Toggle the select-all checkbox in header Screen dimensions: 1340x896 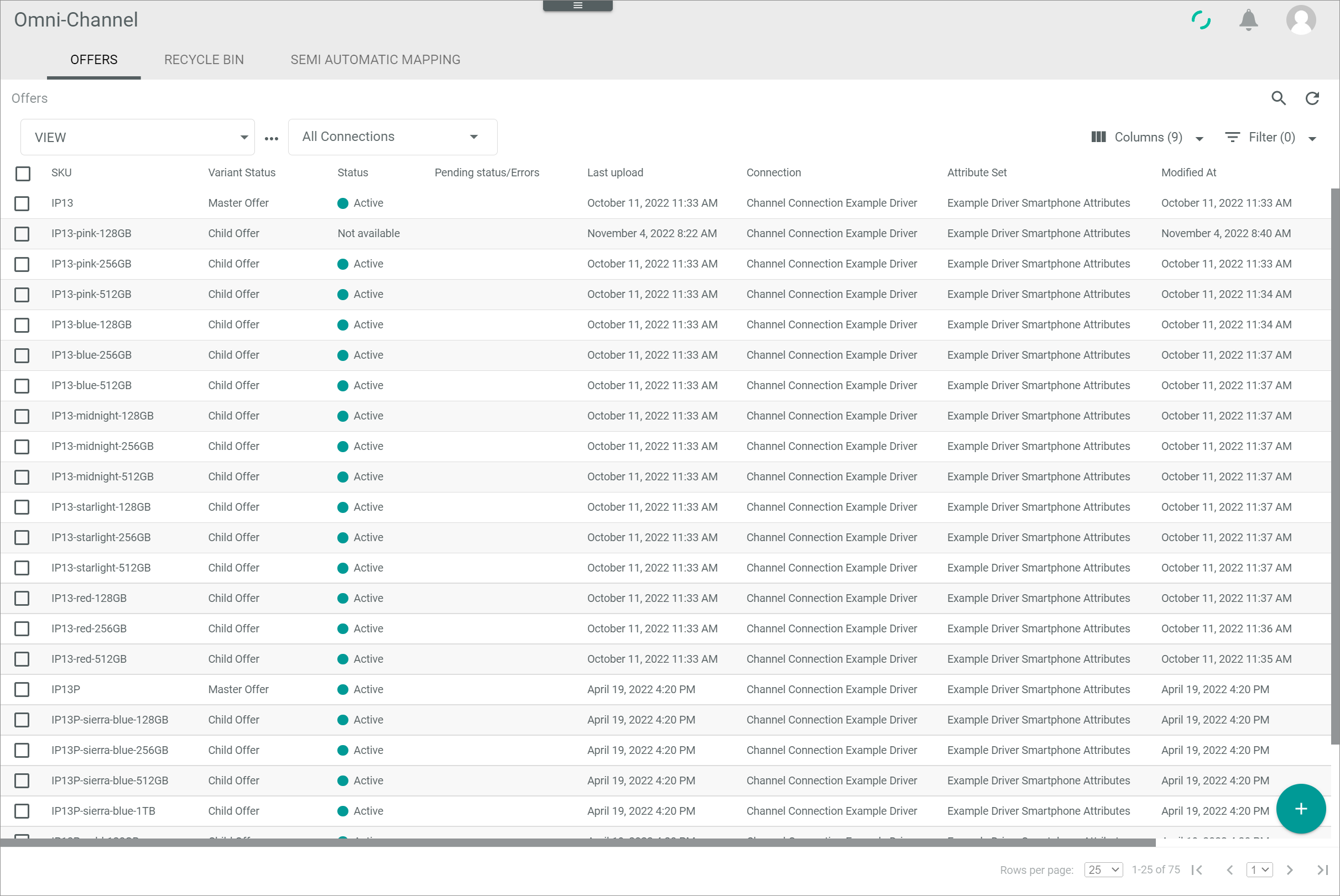pos(23,173)
